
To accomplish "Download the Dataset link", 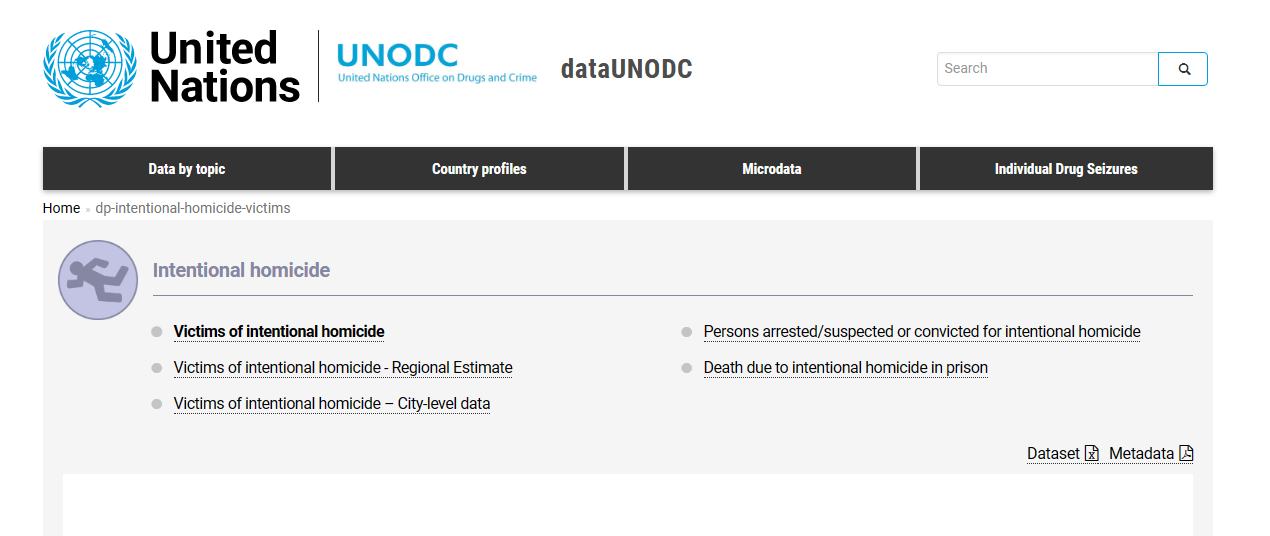I will [1053, 454].
